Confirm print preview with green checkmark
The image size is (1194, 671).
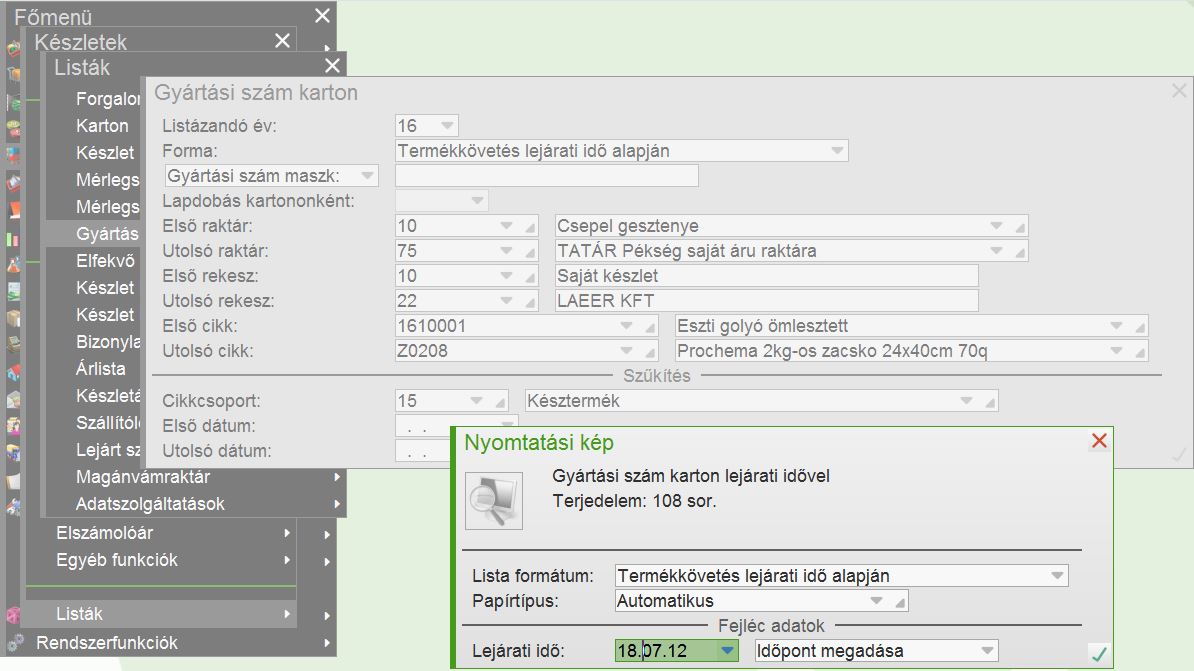[1099, 654]
